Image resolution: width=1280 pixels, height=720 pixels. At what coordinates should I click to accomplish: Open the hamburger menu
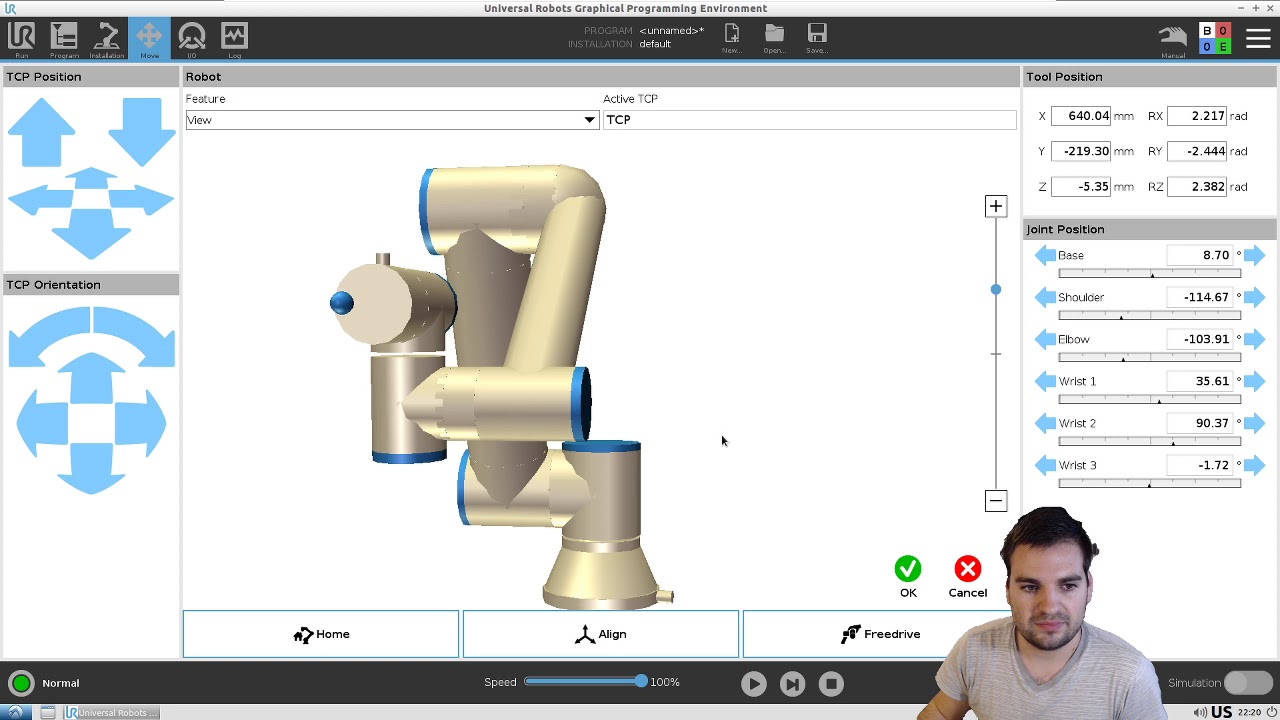click(x=1258, y=38)
